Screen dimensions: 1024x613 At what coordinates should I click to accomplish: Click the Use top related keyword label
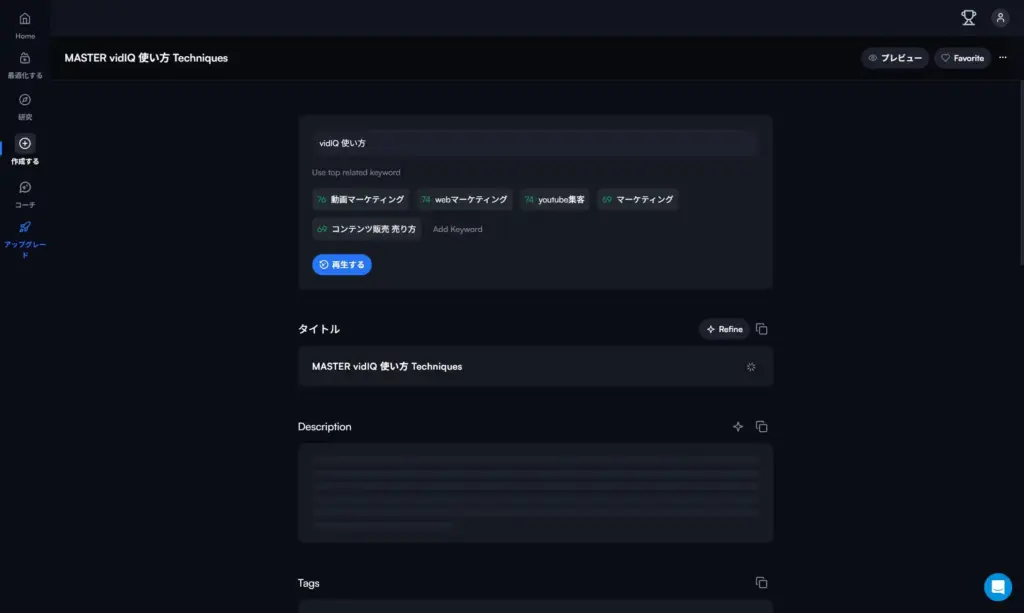click(x=356, y=172)
